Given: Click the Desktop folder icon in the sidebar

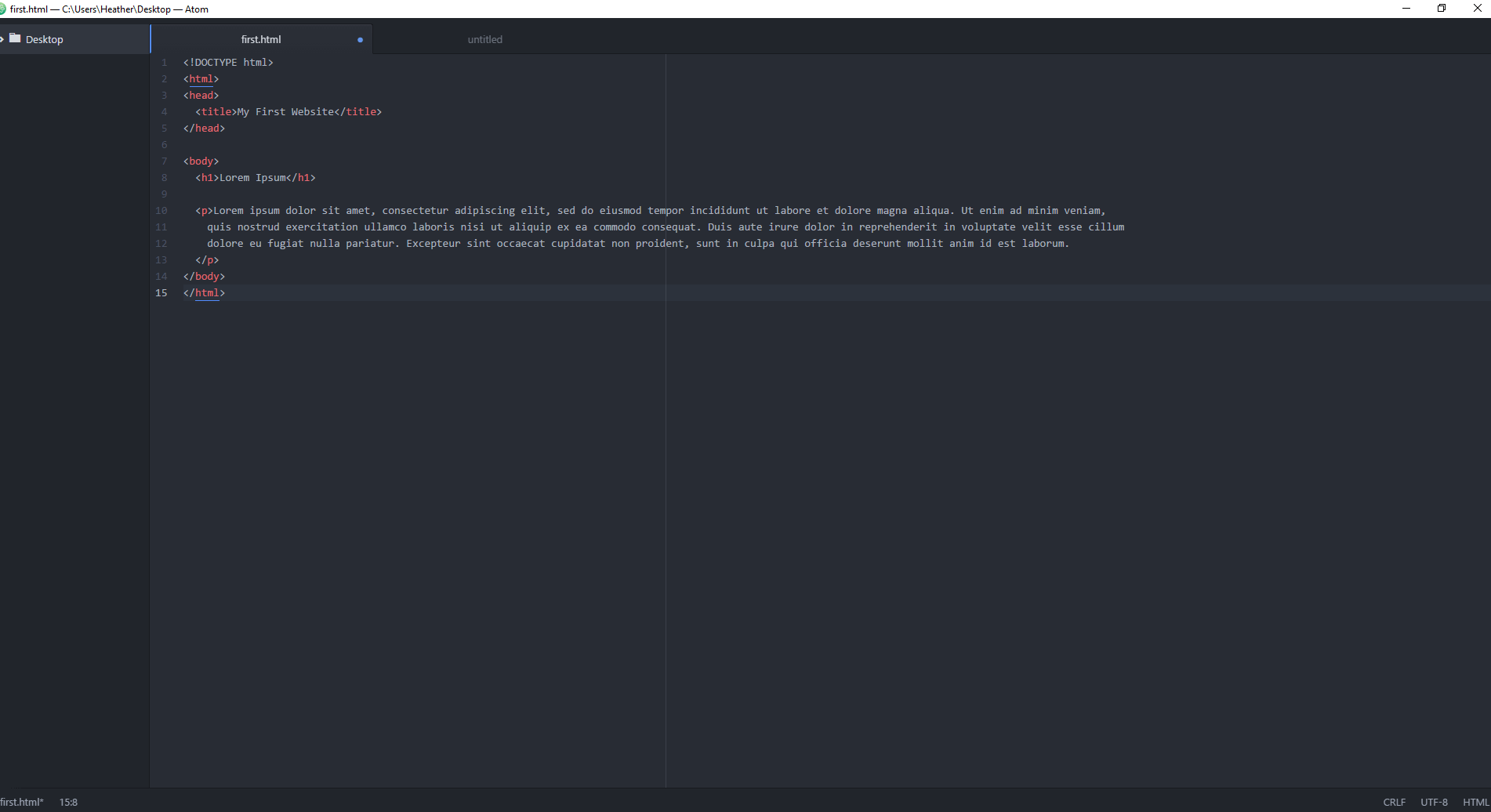Looking at the screenshot, I should [x=16, y=38].
